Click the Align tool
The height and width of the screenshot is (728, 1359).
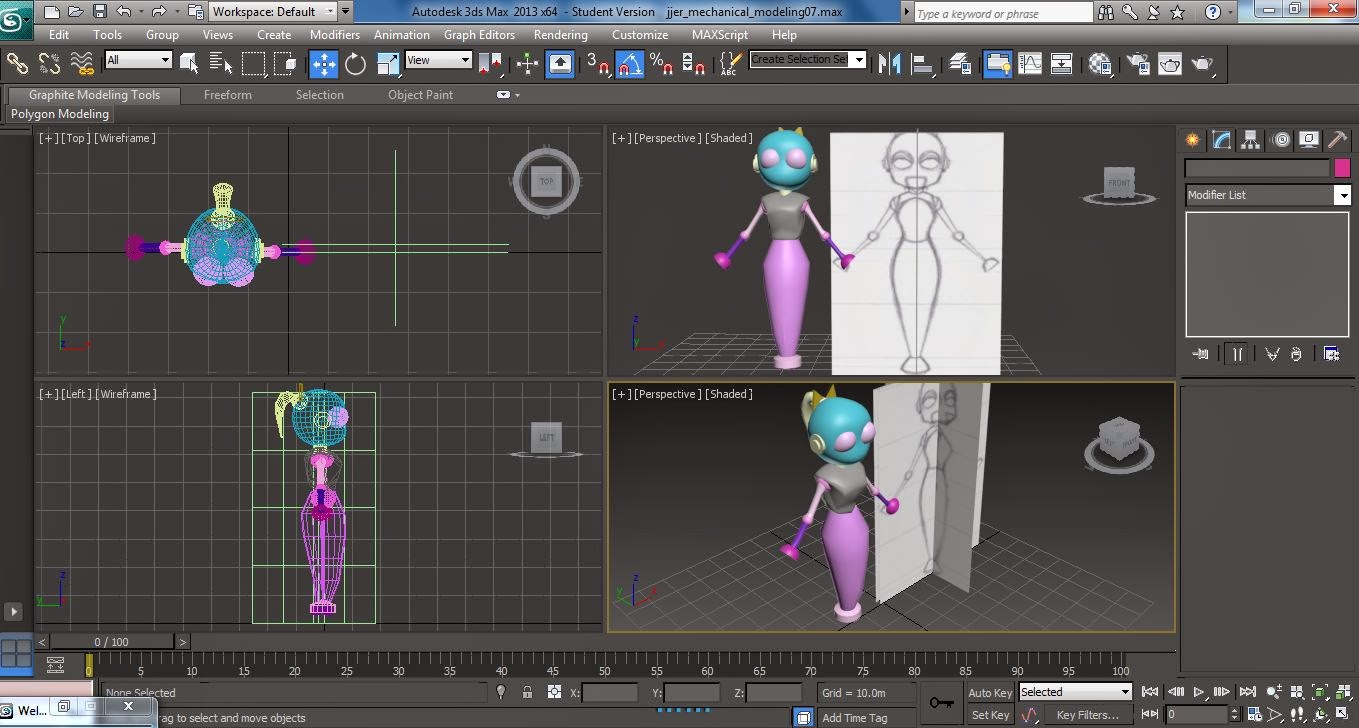921,64
